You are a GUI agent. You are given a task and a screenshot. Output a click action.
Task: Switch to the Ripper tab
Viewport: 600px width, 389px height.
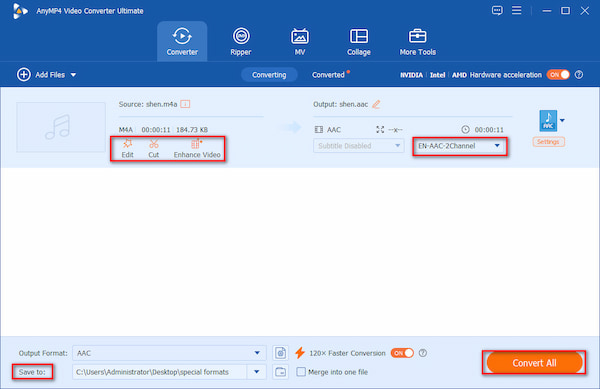tap(241, 41)
